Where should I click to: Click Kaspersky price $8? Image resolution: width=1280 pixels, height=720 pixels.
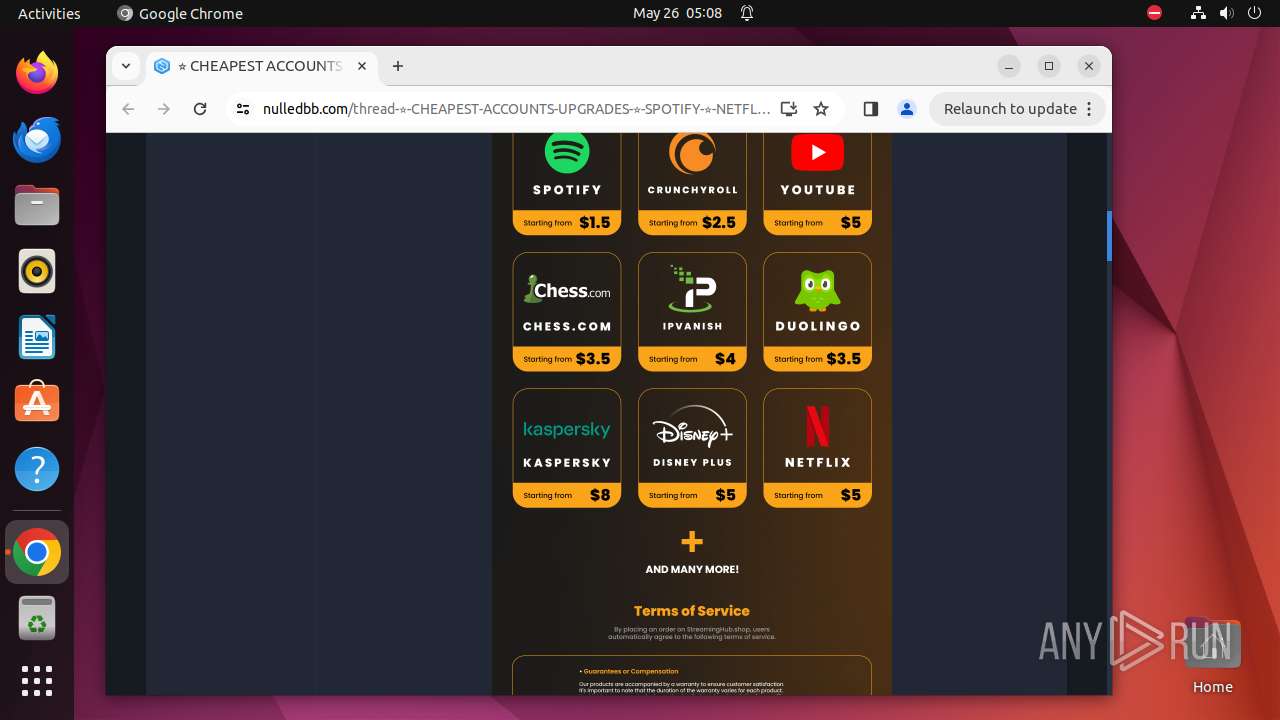(600, 495)
